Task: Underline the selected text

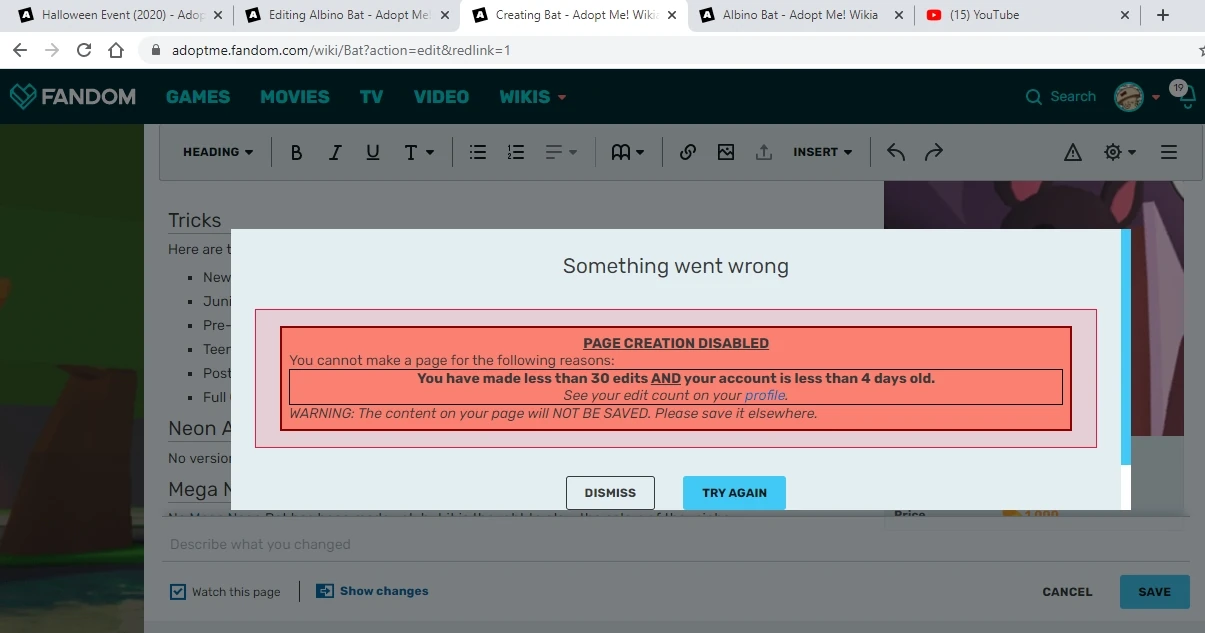Action: (x=373, y=152)
